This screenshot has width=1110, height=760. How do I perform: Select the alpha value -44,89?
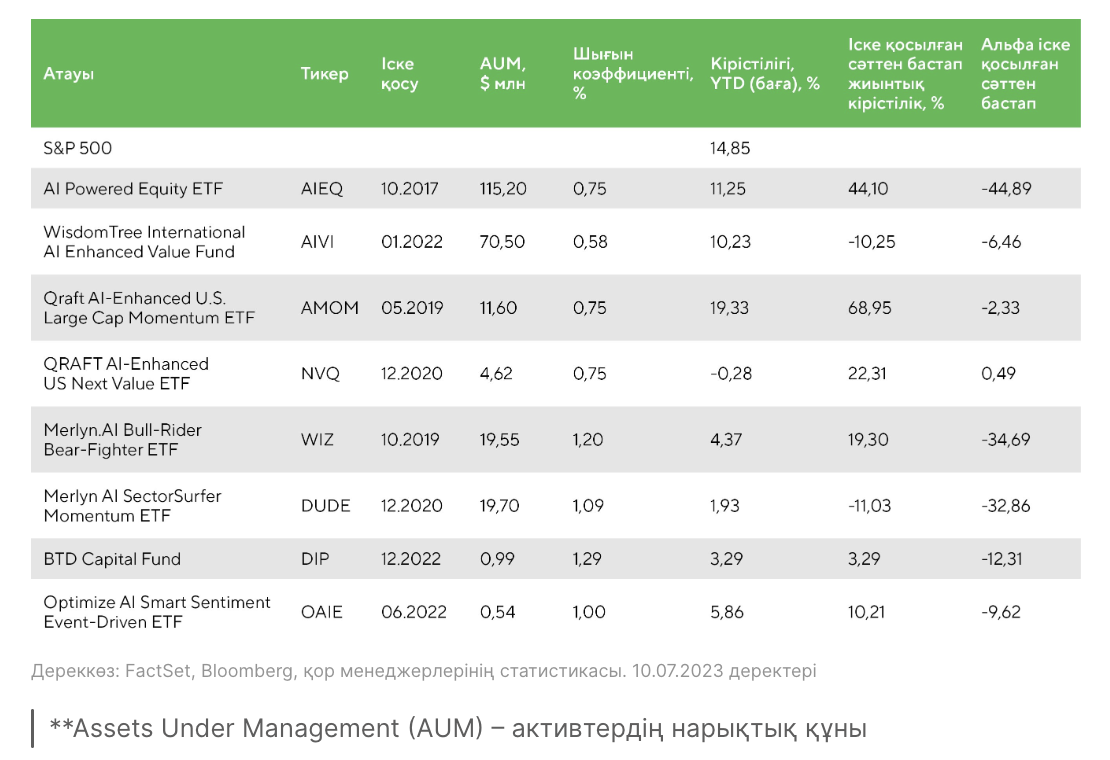1006,189
